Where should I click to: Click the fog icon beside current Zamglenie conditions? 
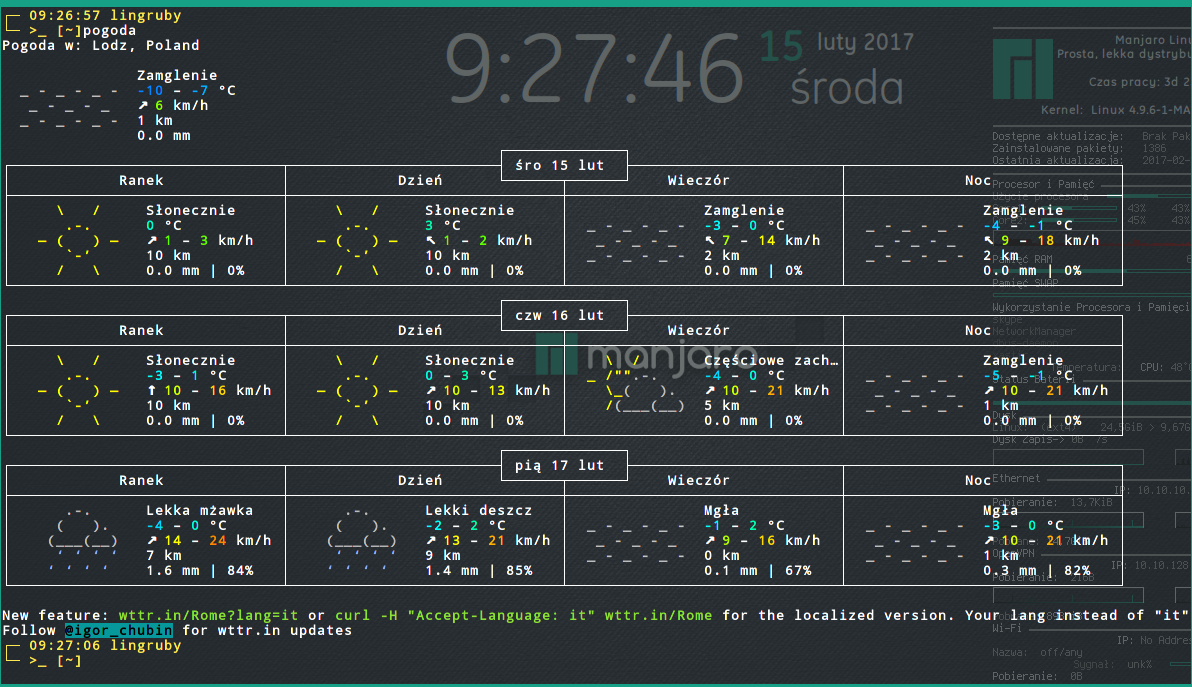[x=70, y=106]
